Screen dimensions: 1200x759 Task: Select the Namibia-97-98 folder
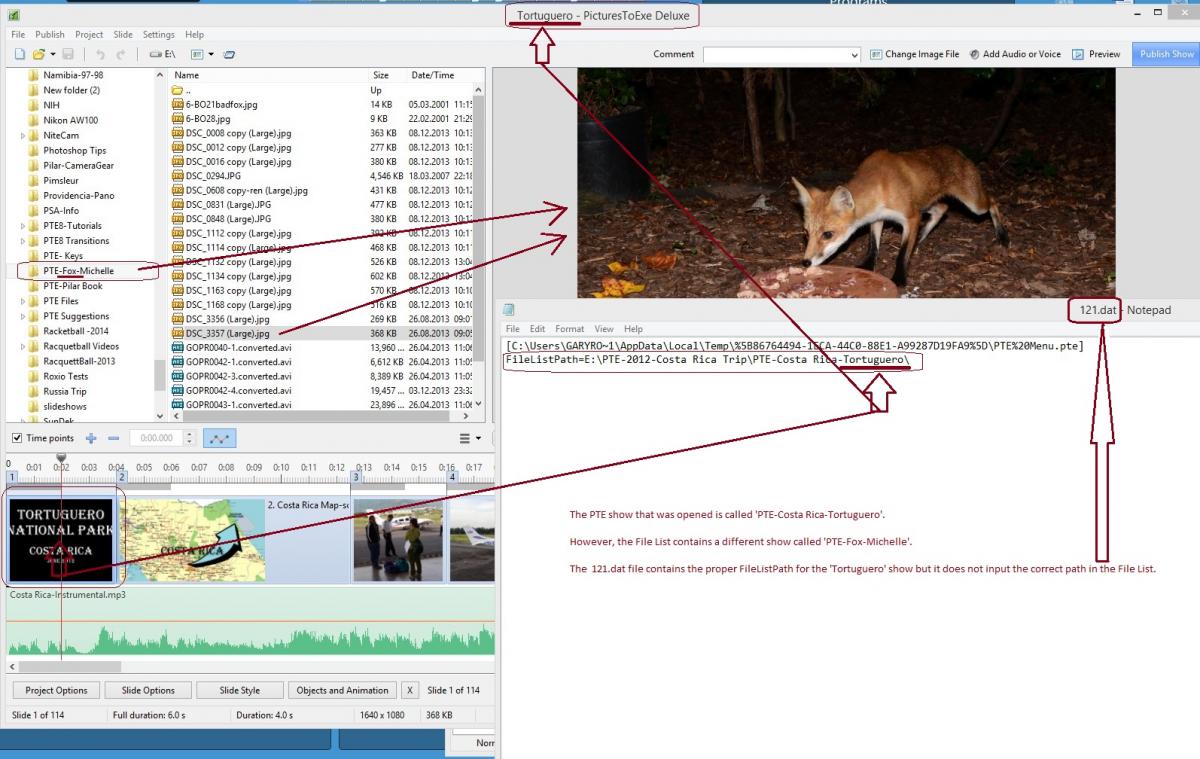point(72,75)
